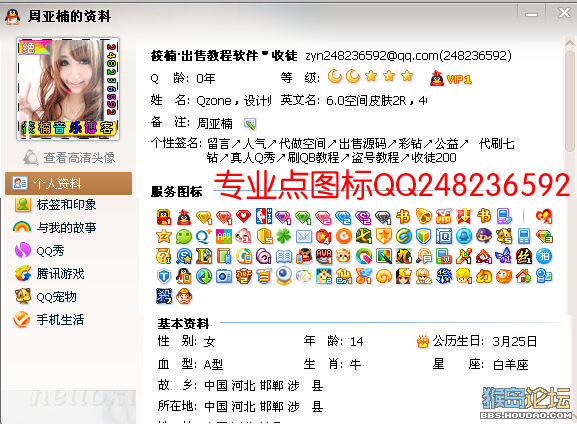
Task: Click the Q stamp square icon
Action: tap(444, 237)
